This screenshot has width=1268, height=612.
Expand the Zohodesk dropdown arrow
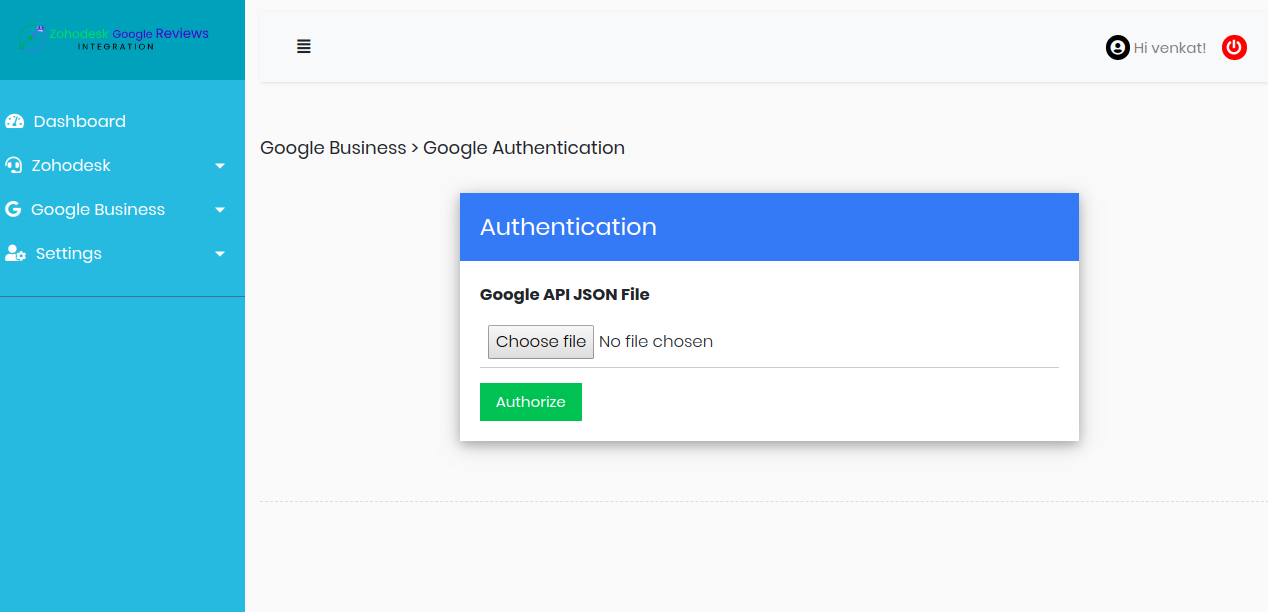tap(220, 166)
